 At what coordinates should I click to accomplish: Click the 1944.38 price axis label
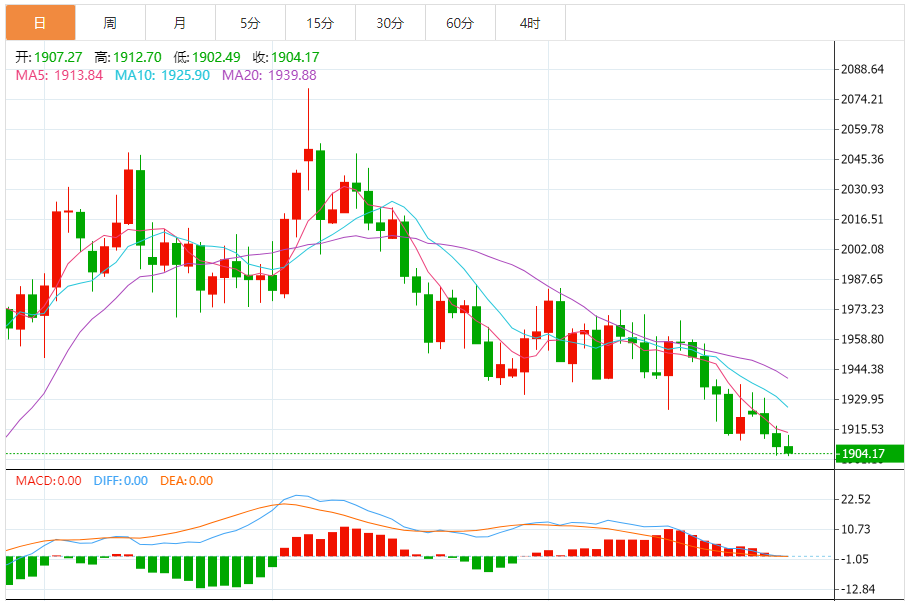[862, 369]
